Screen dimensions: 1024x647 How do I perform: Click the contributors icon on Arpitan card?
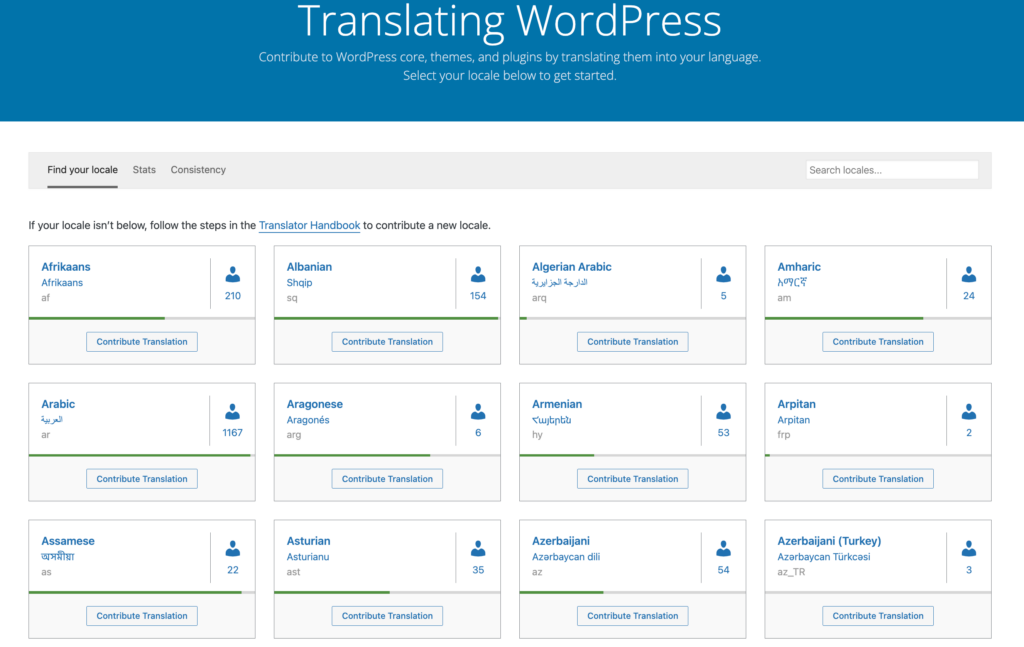click(x=969, y=411)
